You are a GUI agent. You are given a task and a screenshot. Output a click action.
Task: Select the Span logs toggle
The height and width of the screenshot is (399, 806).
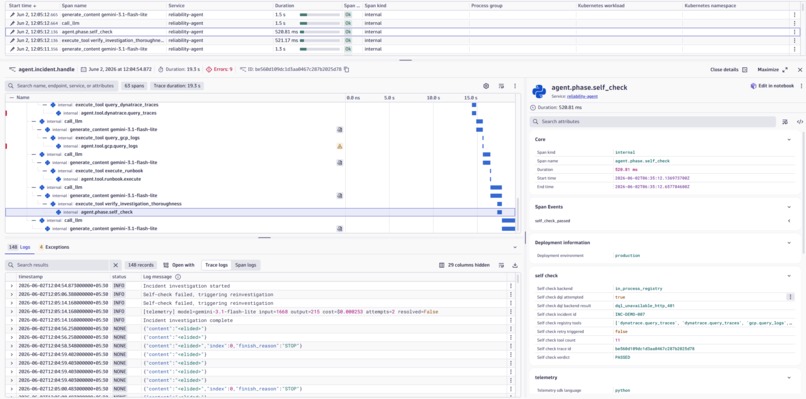(245, 265)
